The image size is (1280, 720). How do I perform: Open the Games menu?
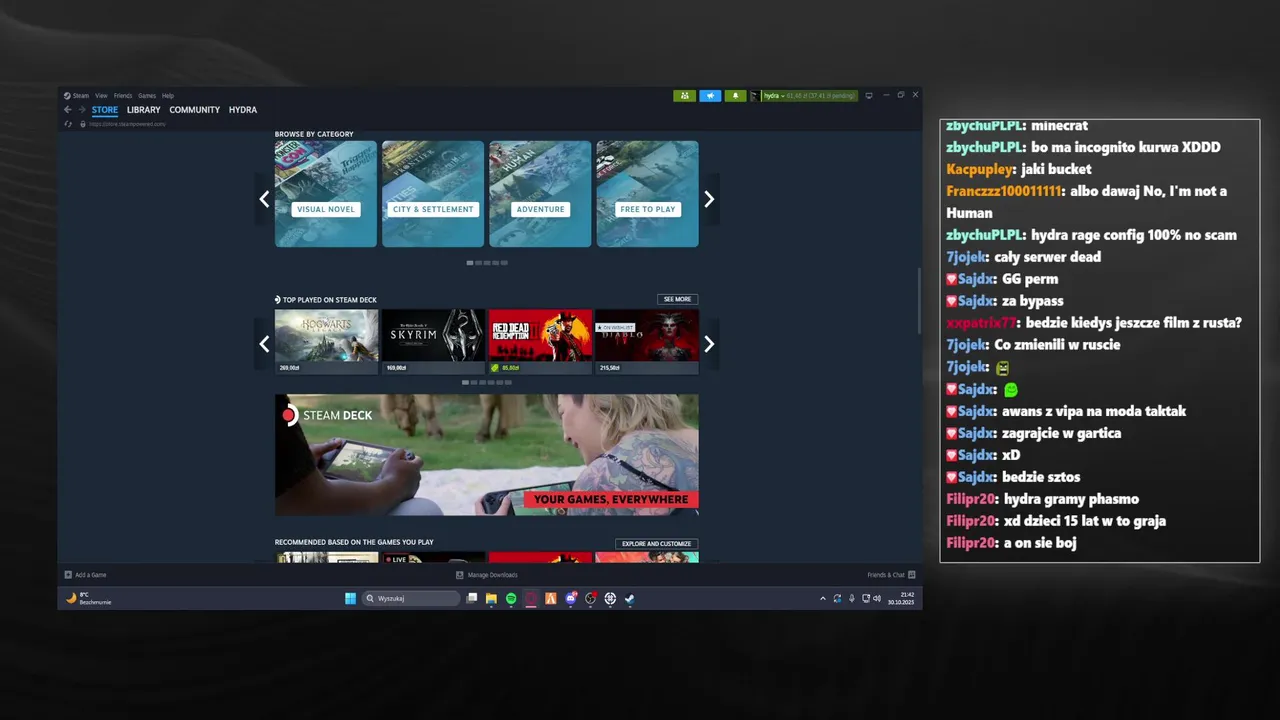coord(147,96)
